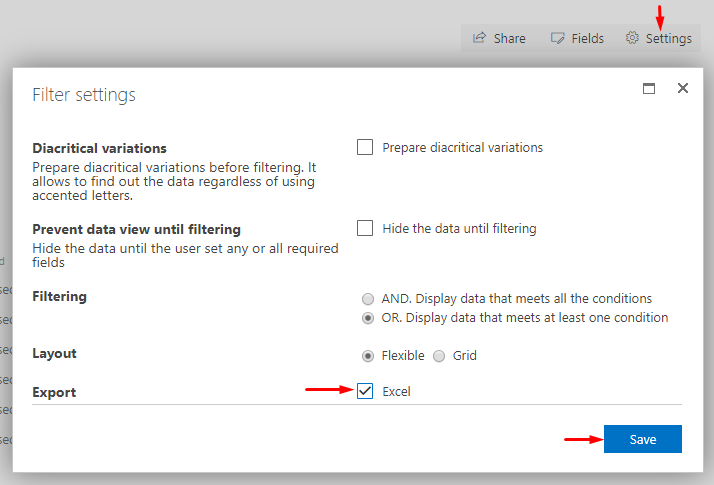Viewport: 714px width, 485px height.
Task: Select the OR filtering radio button
Action: pyautogui.click(x=368, y=318)
